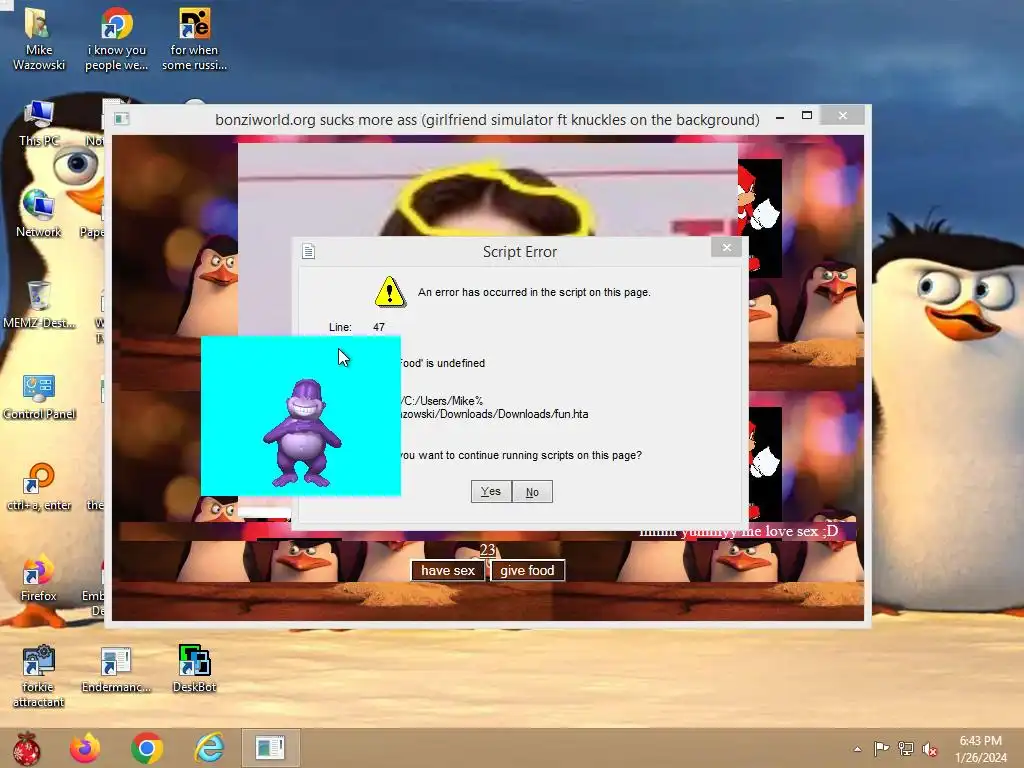The image size is (1024, 768).
Task: Open the clock showing 6:43 PM
Action: 980,749
